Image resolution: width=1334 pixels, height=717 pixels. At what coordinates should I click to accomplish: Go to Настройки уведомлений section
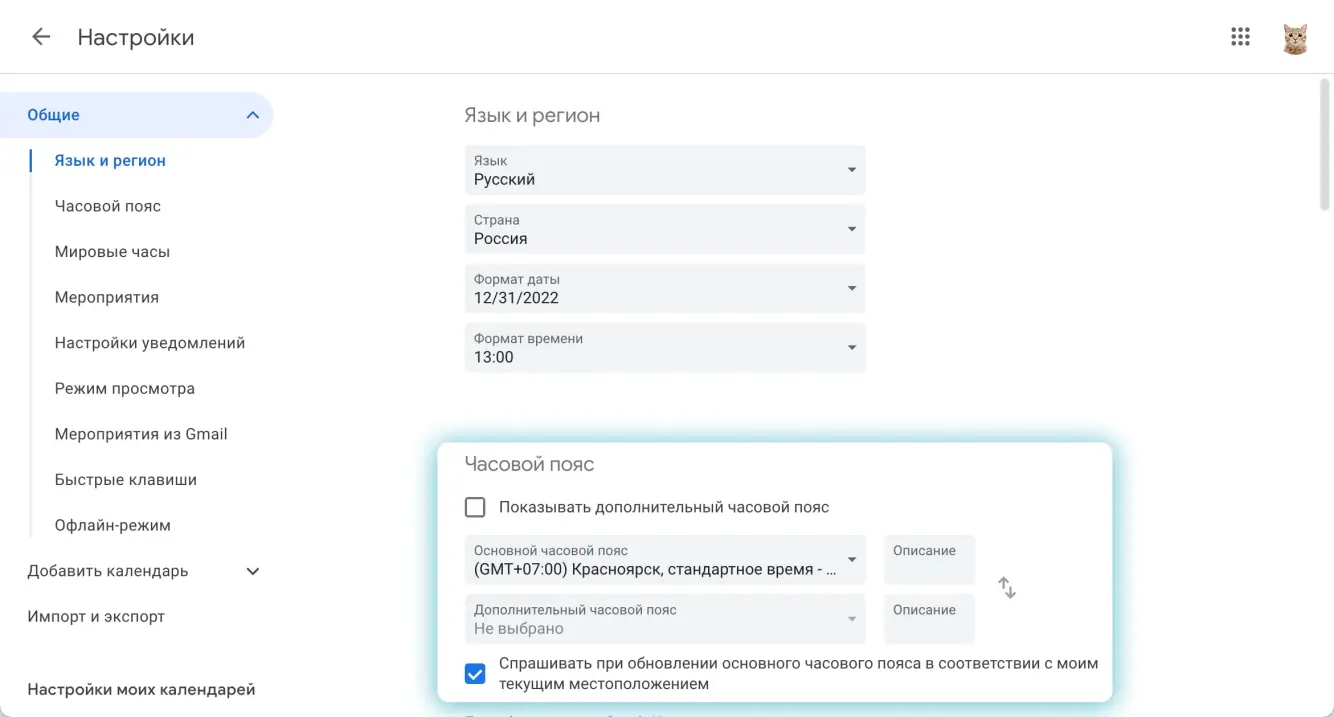pyautogui.click(x=150, y=343)
